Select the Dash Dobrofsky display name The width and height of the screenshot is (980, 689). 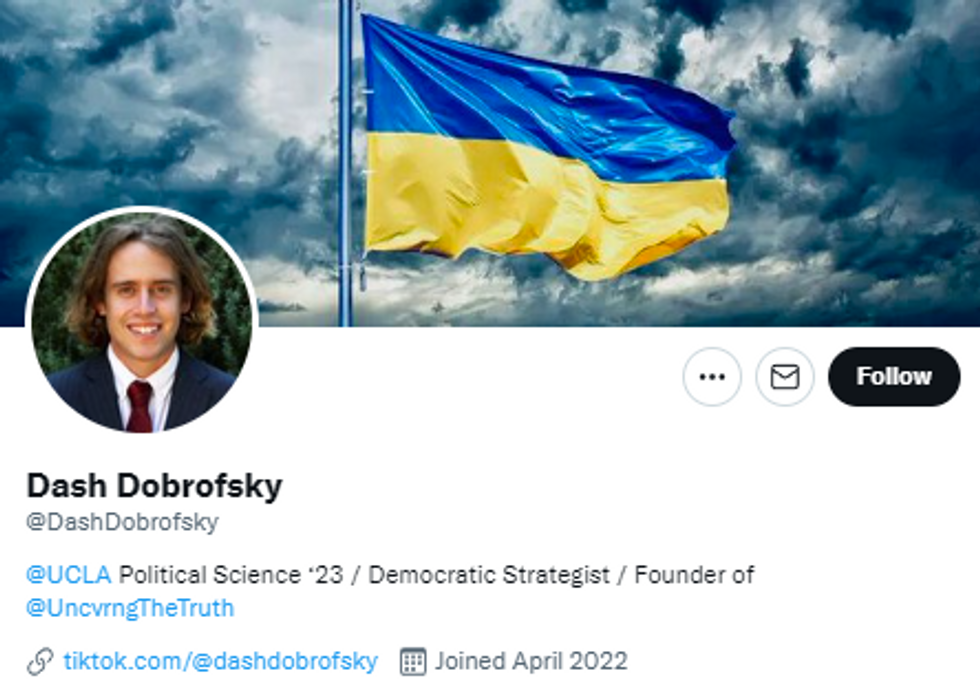coord(154,485)
